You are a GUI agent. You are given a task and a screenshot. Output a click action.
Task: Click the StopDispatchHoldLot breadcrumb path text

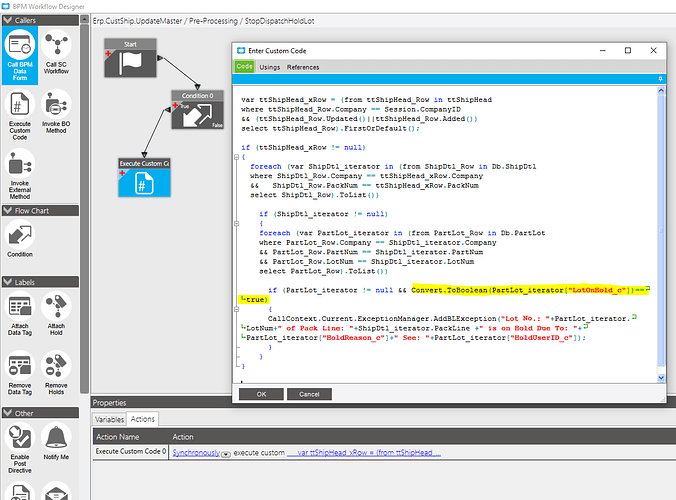[x=279, y=21]
